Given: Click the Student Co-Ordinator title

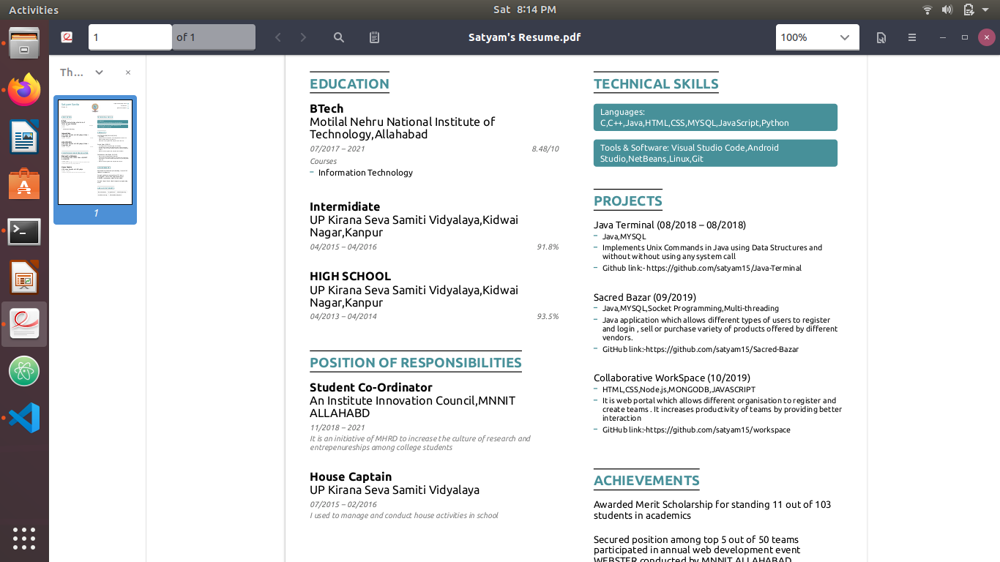Looking at the screenshot, I should 371,387.
